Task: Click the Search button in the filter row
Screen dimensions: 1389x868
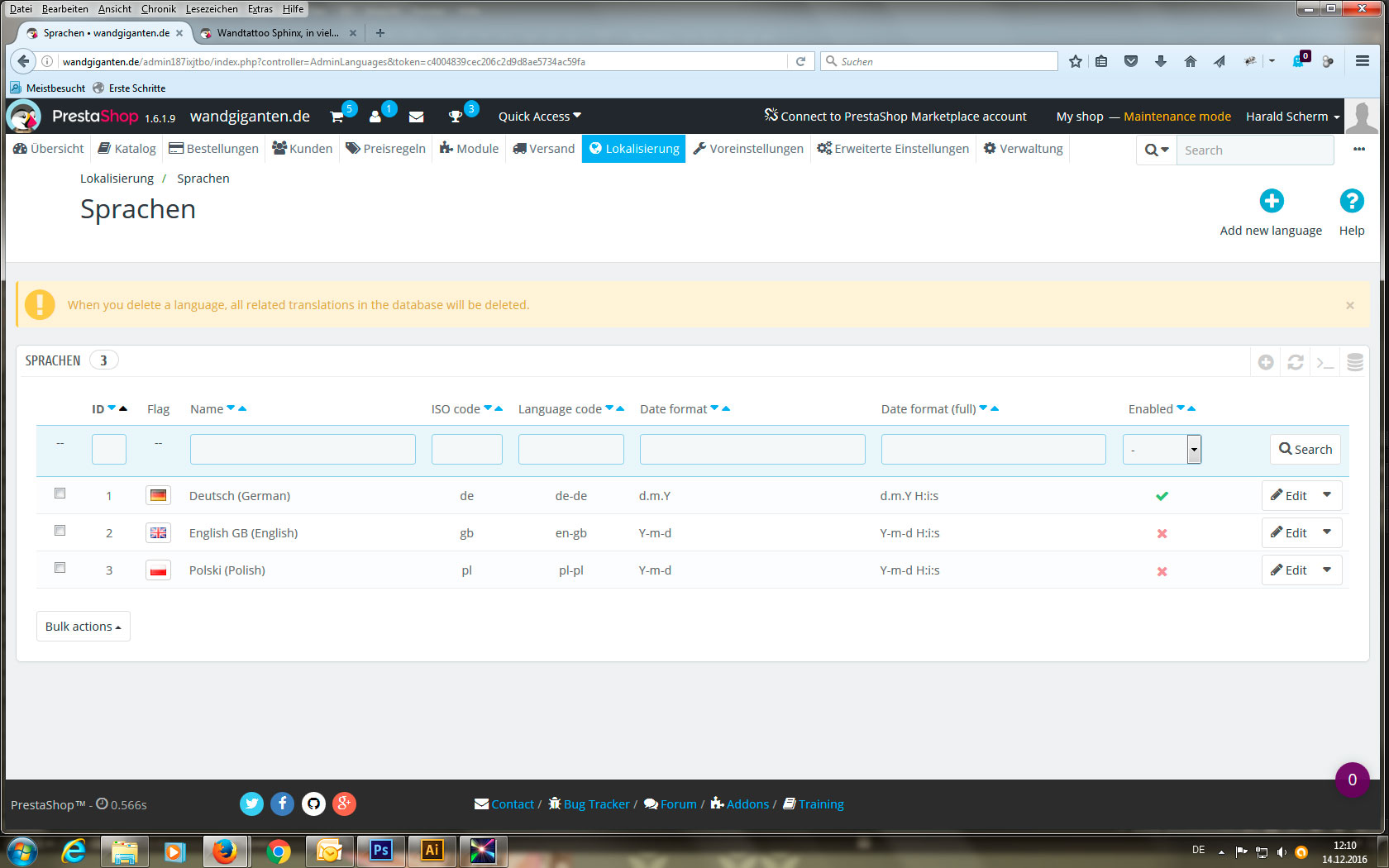Action: pyautogui.click(x=1305, y=449)
